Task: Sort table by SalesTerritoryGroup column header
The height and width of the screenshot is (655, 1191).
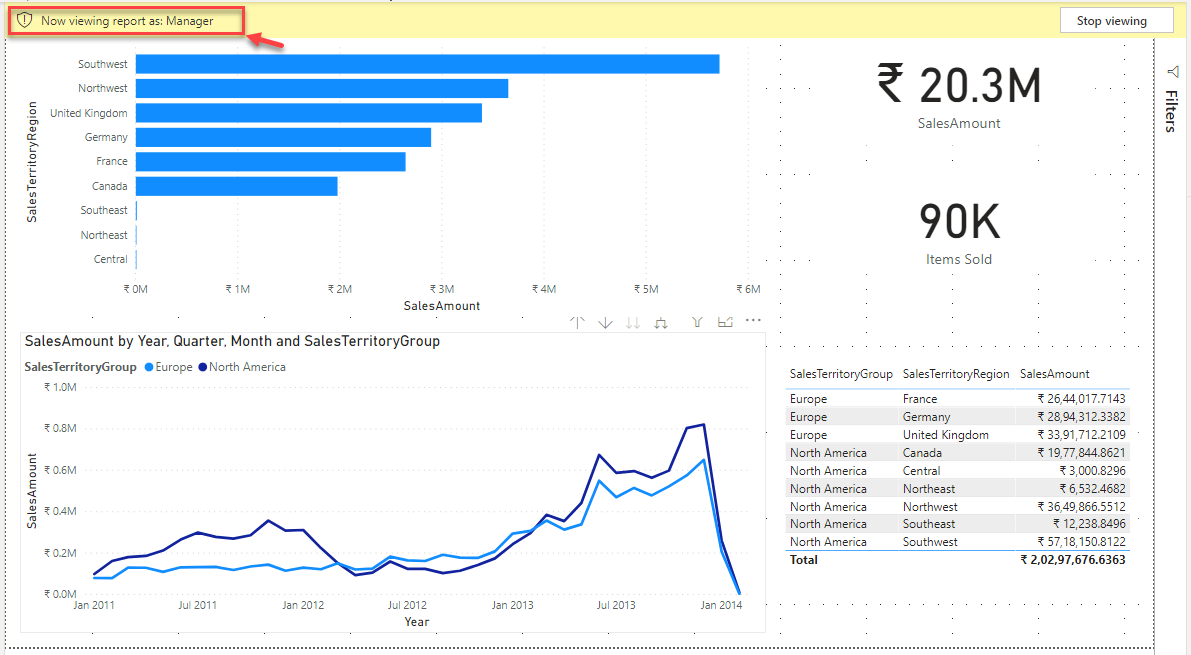Action: tap(840, 374)
